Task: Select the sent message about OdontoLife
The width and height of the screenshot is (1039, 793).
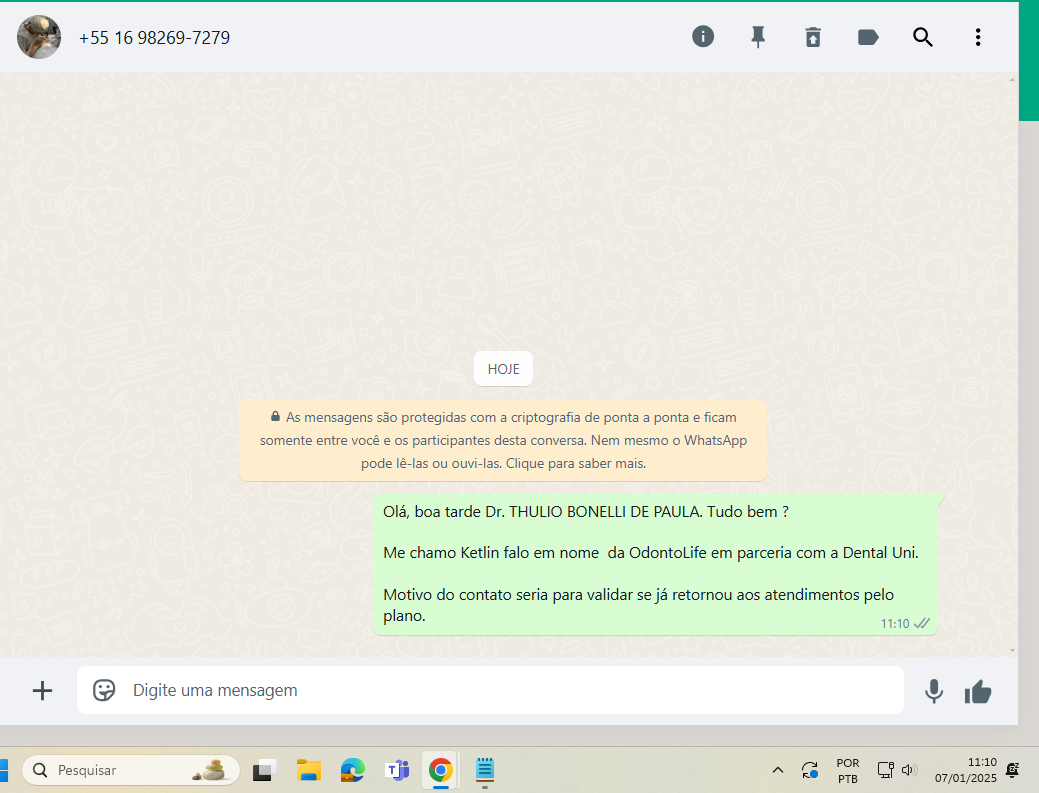Action: tap(655, 564)
